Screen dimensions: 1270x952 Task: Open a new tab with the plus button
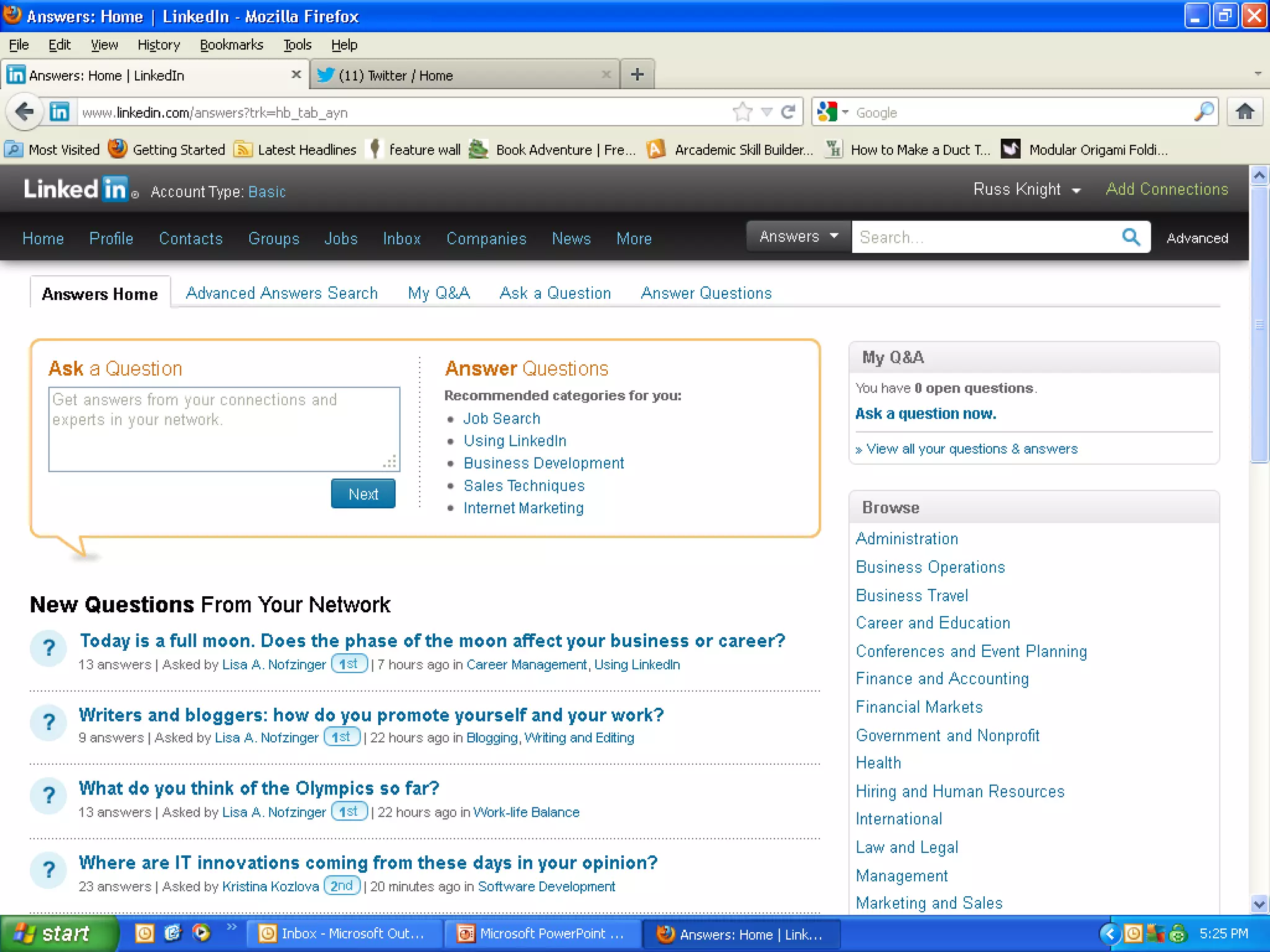click(637, 75)
